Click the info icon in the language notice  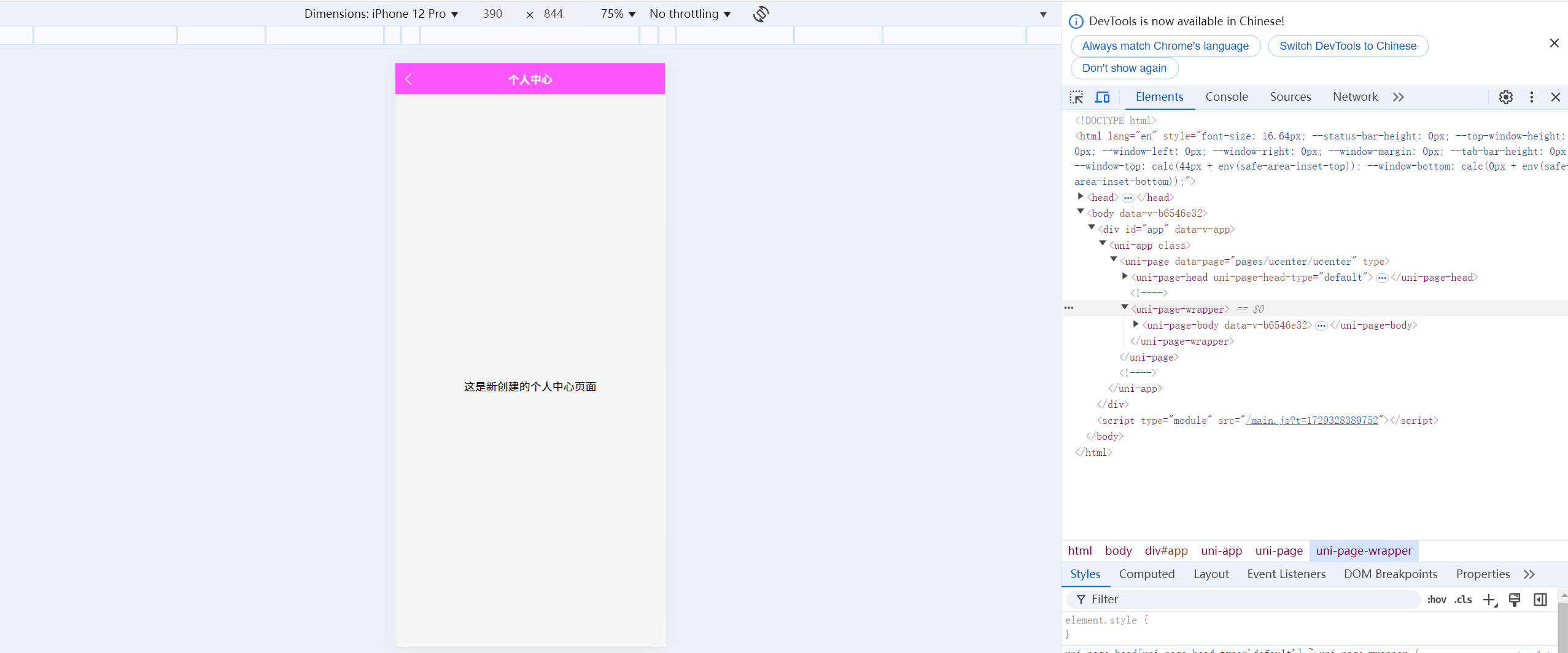1076,22
